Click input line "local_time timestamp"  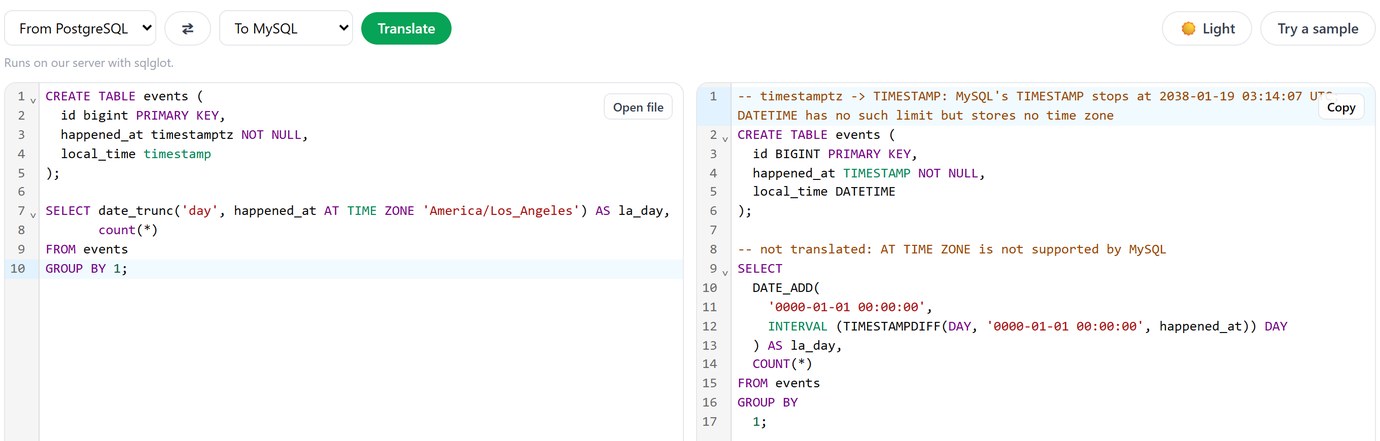(136, 154)
